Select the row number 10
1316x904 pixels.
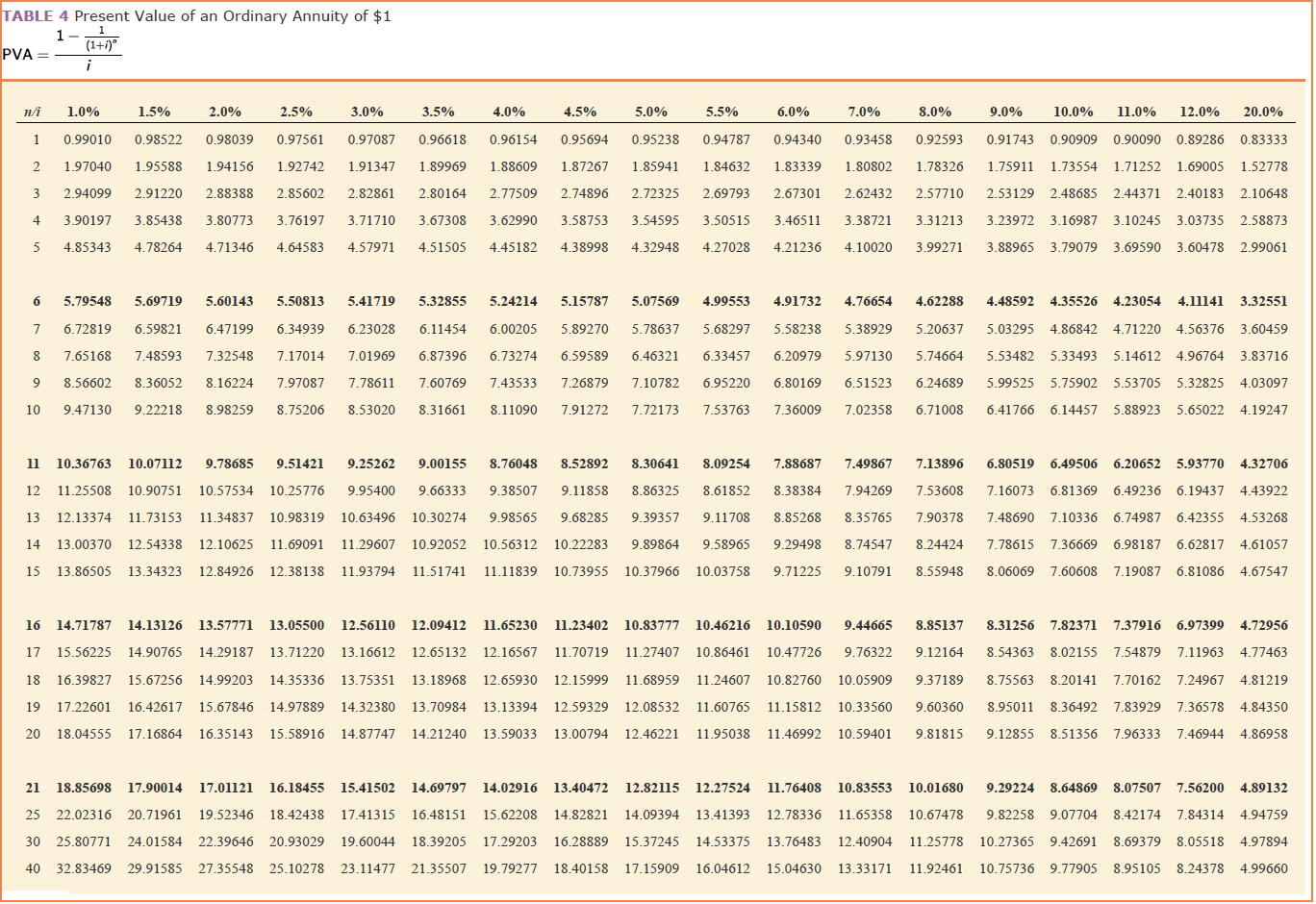point(33,408)
